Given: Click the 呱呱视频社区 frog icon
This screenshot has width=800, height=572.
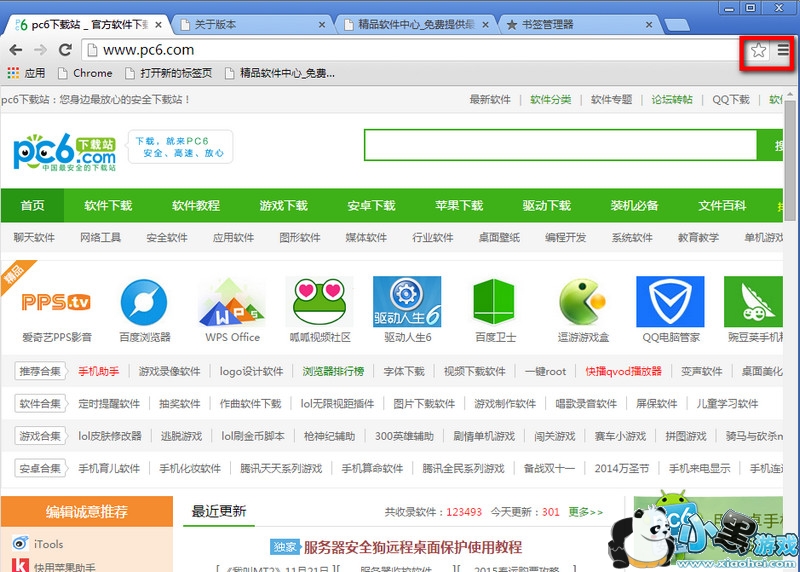Looking at the screenshot, I should click(320, 302).
